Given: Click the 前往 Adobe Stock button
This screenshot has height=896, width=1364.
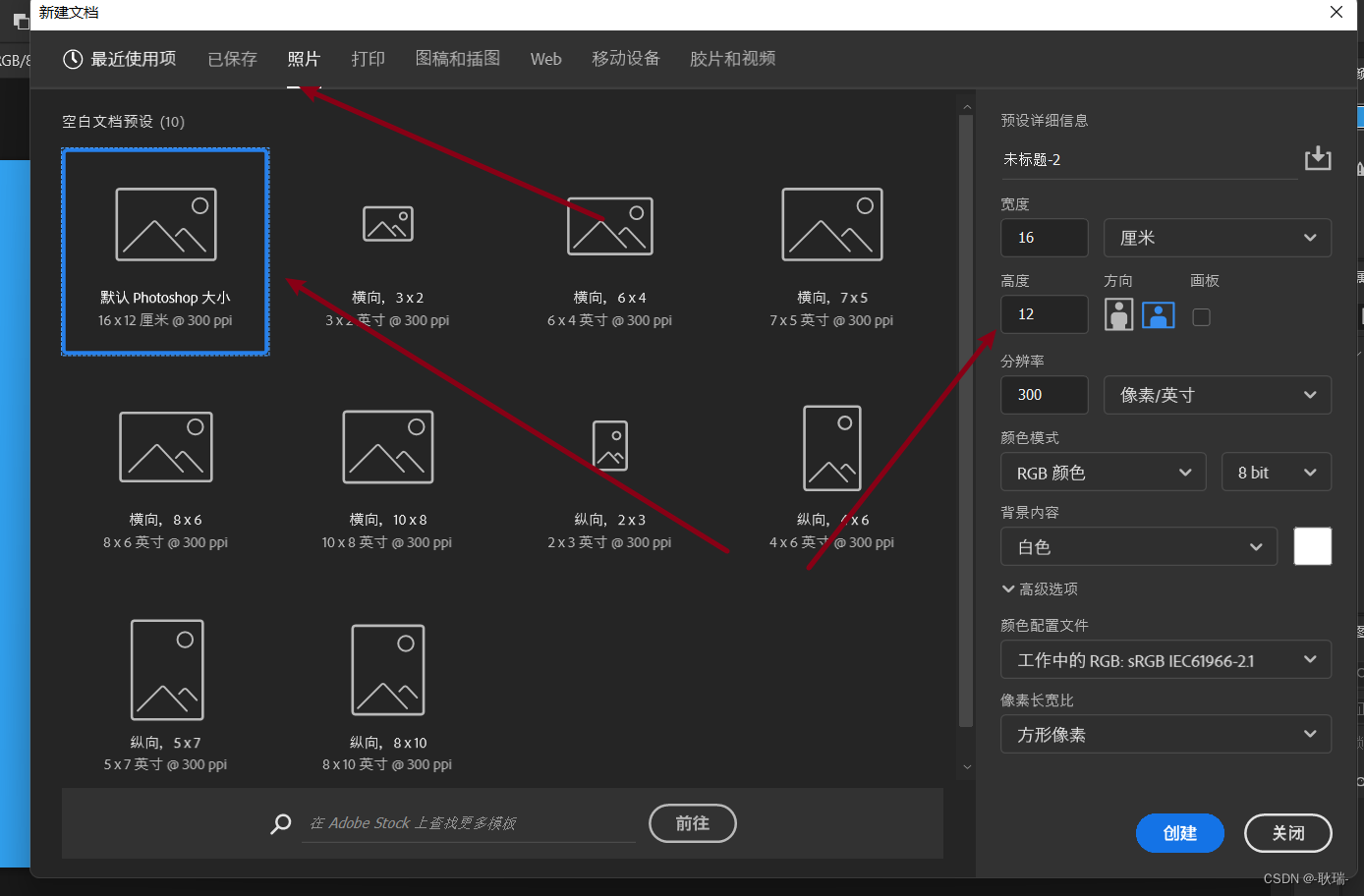Looking at the screenshot, I should [693, 823].
